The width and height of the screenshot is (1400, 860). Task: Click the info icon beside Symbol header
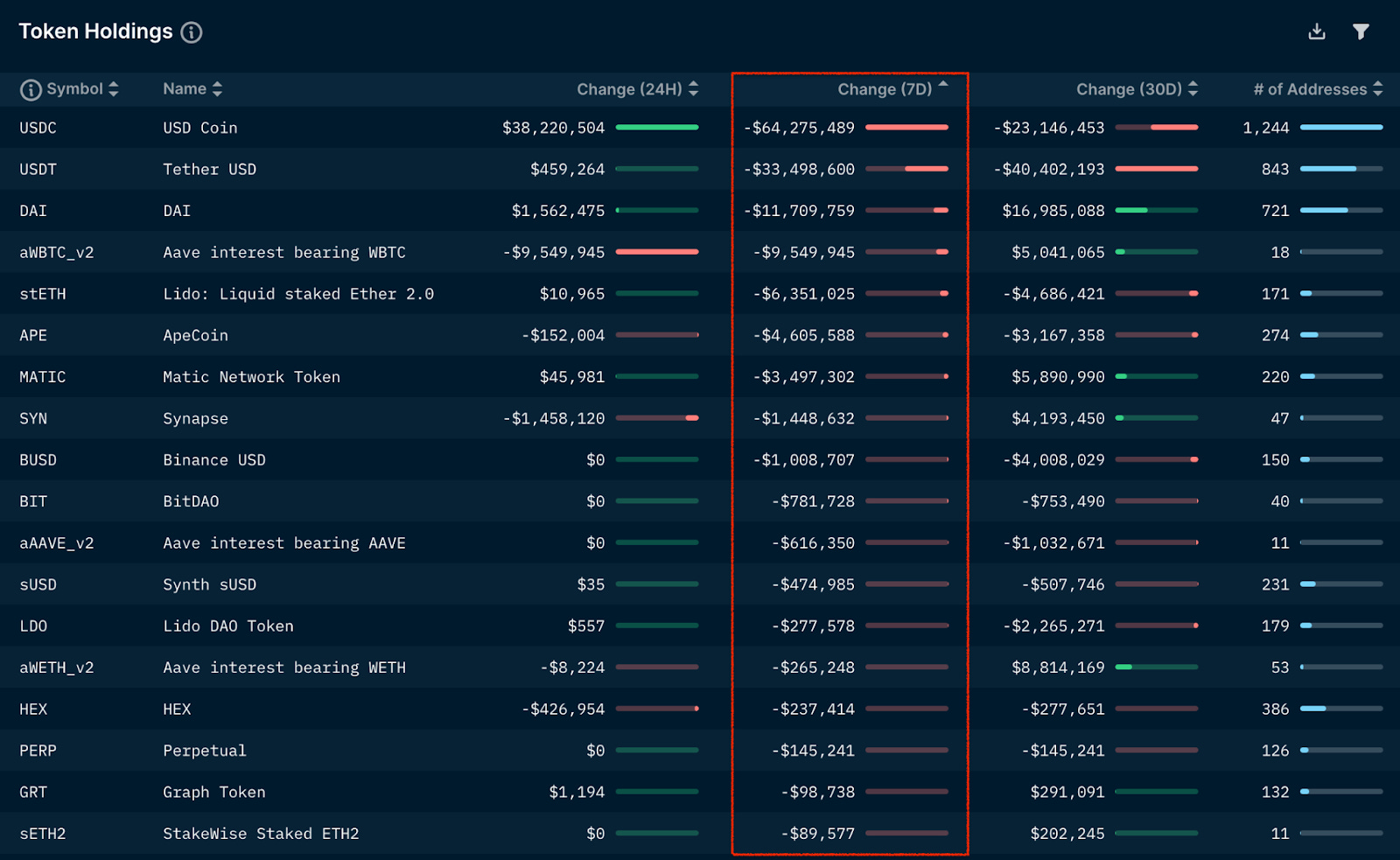(31, 89)
